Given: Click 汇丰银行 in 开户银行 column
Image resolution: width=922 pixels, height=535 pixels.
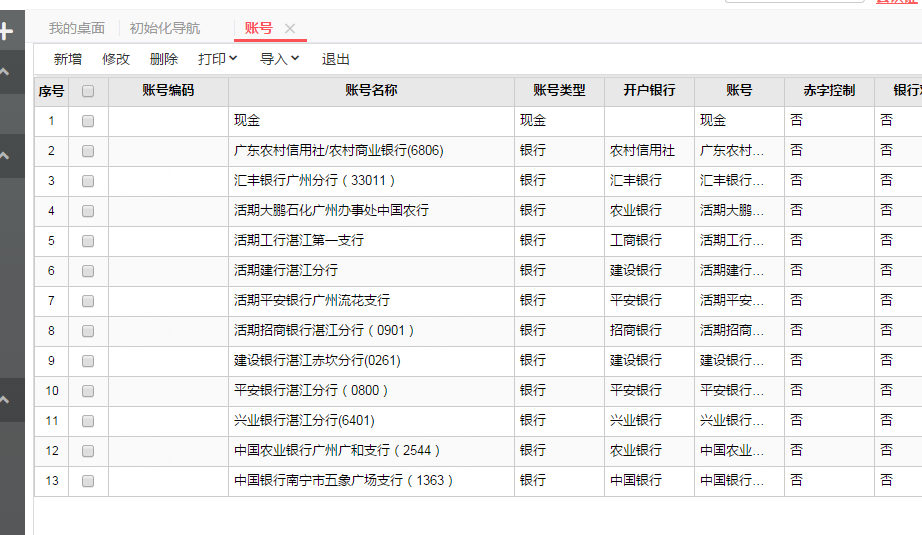Looking at the screenshot, I should click(x=636, y=180).
